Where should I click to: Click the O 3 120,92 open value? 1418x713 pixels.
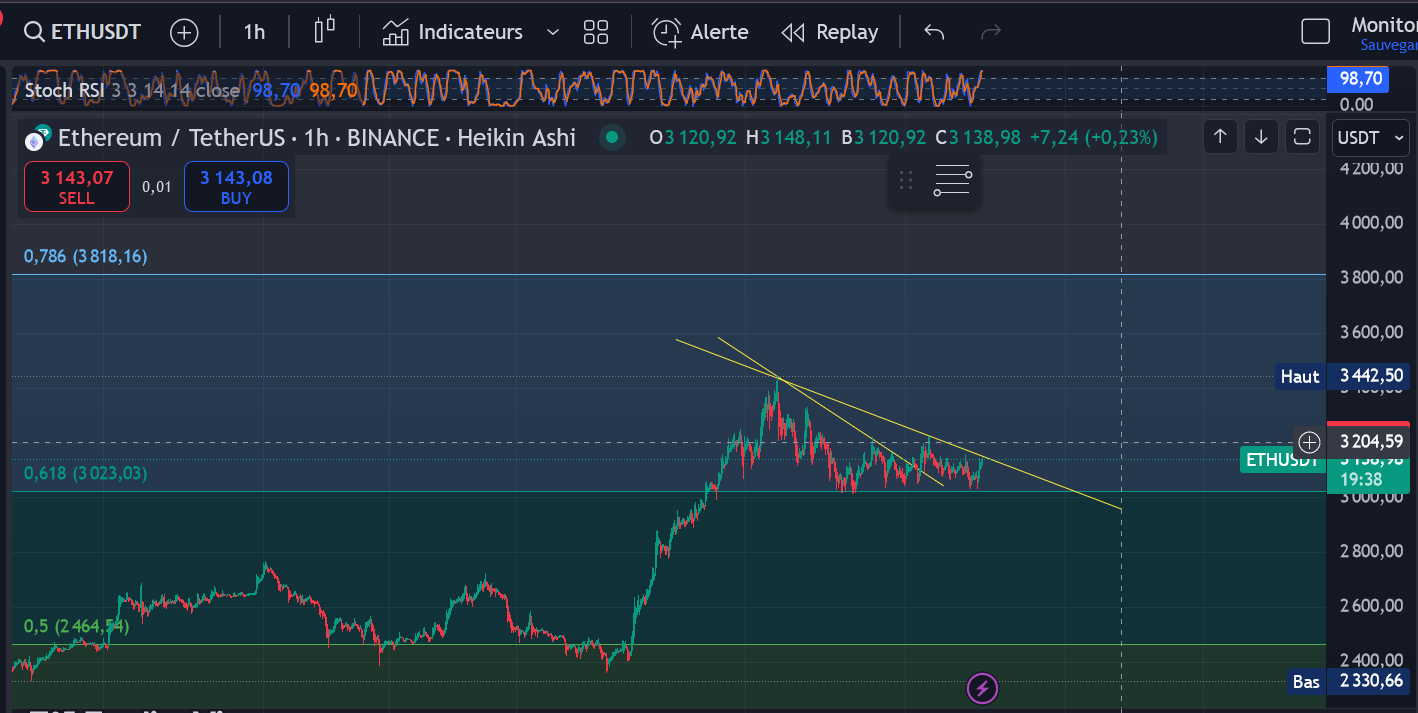693,138
